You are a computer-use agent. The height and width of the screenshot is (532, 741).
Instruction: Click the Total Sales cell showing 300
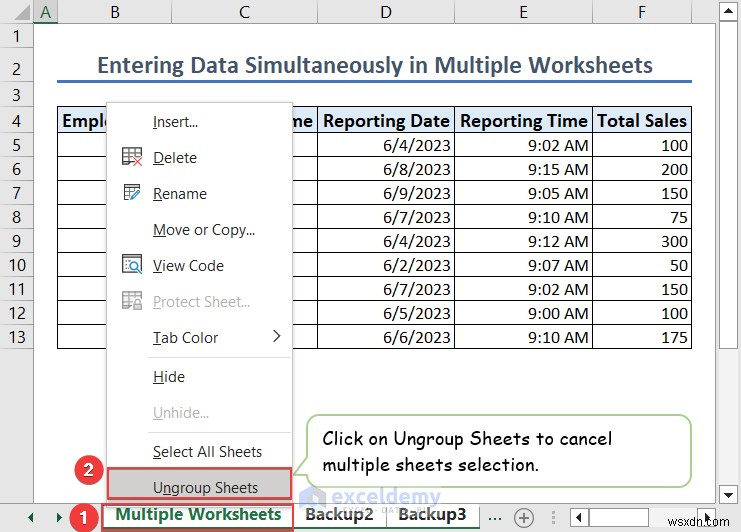point(642,241)
